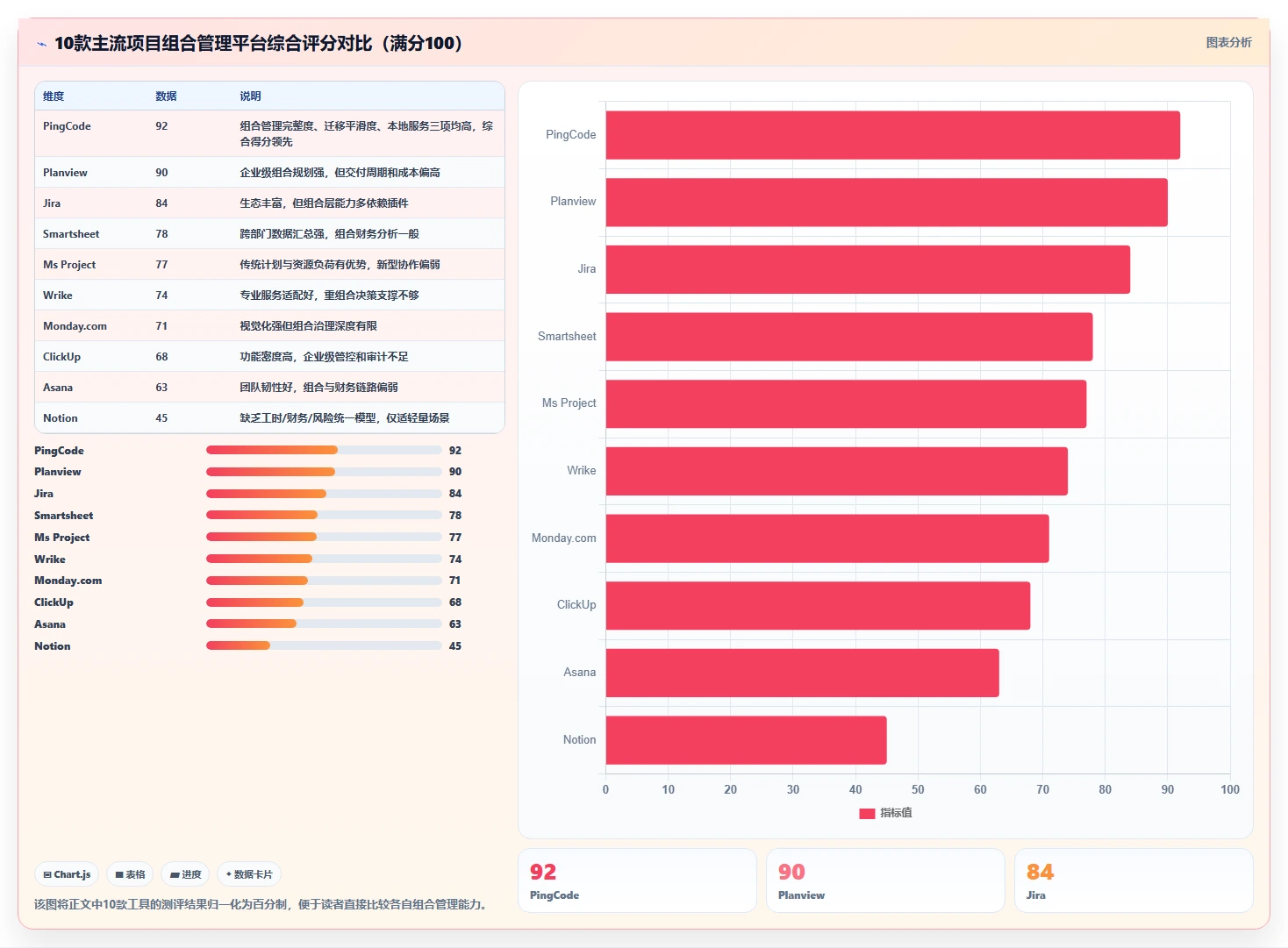Click the Planview progress bar showing 90

(324, 472)
